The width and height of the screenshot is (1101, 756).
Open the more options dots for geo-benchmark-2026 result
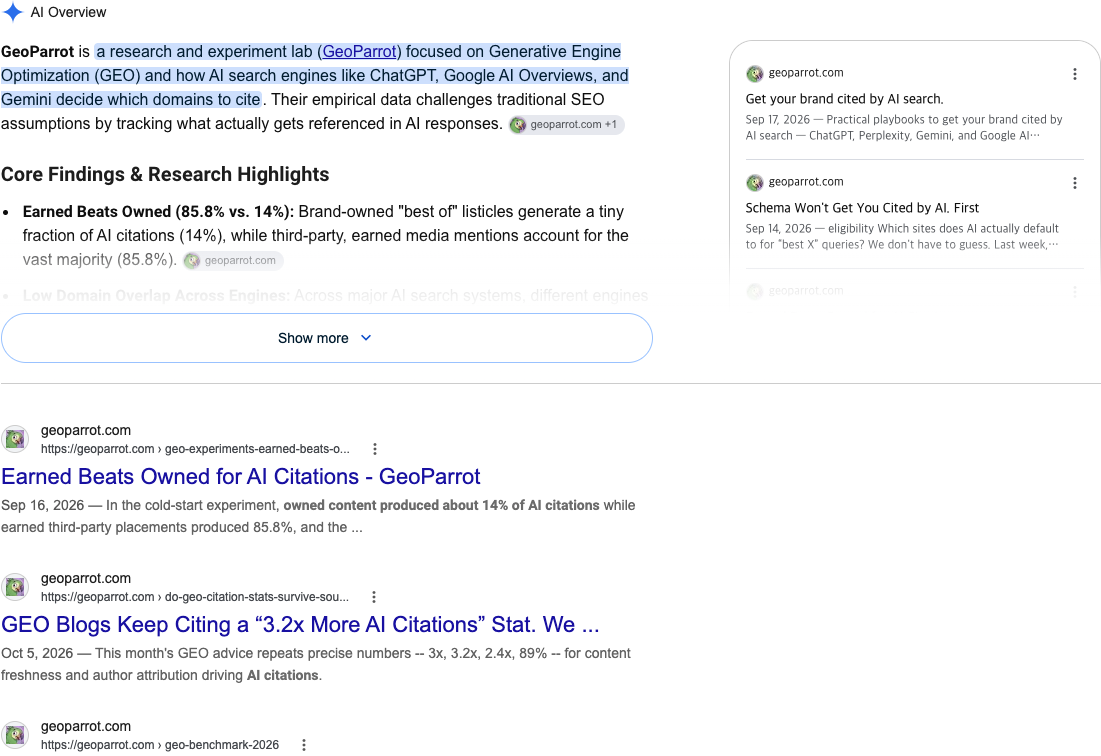[x=303, y=745]
